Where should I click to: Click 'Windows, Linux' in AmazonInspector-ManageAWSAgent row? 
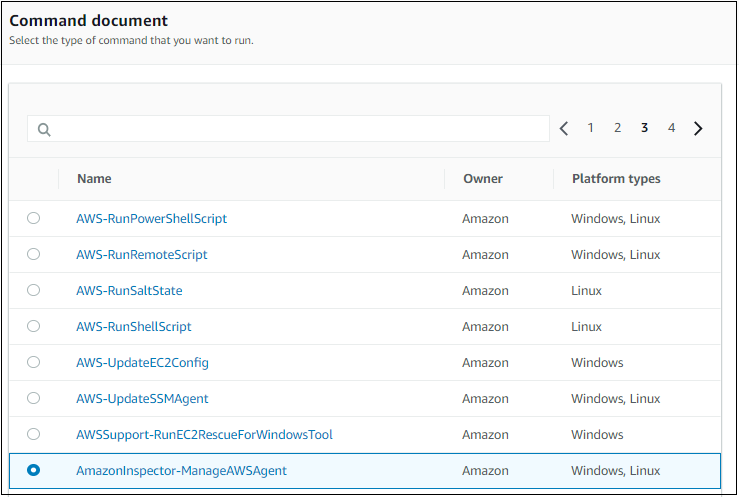pos(616,471)
